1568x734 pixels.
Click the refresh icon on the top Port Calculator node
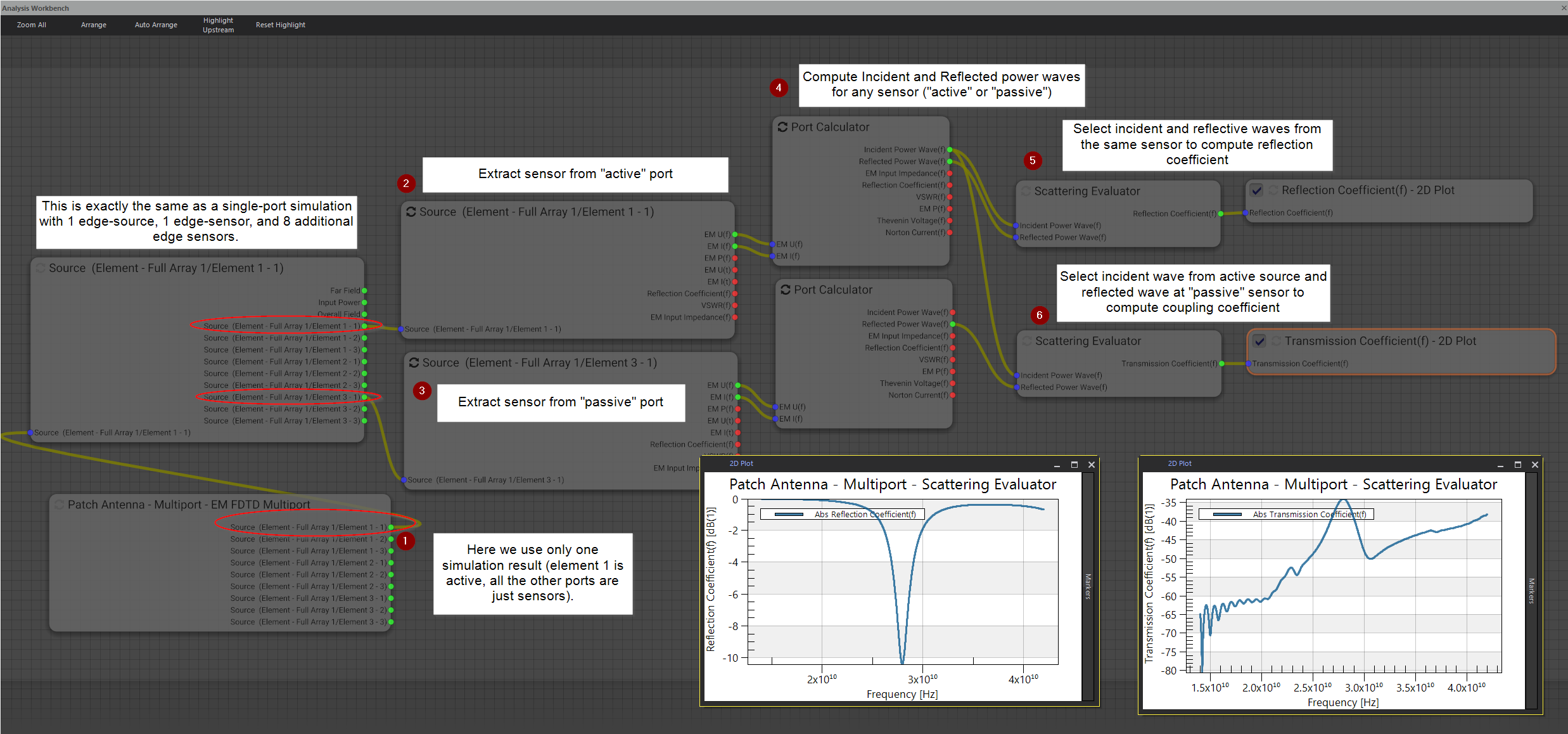(x=783, y=126)
